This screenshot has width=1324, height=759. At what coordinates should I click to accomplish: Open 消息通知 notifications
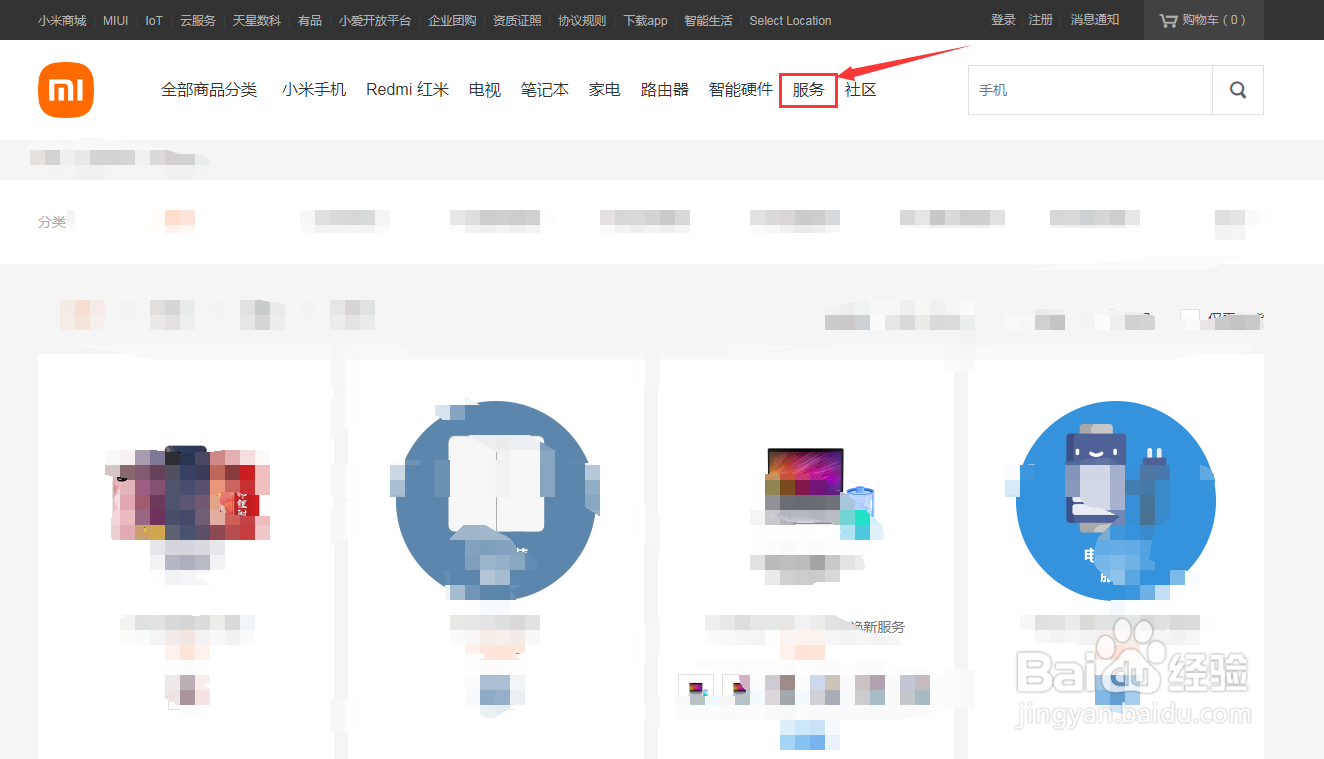[1095, 20]
